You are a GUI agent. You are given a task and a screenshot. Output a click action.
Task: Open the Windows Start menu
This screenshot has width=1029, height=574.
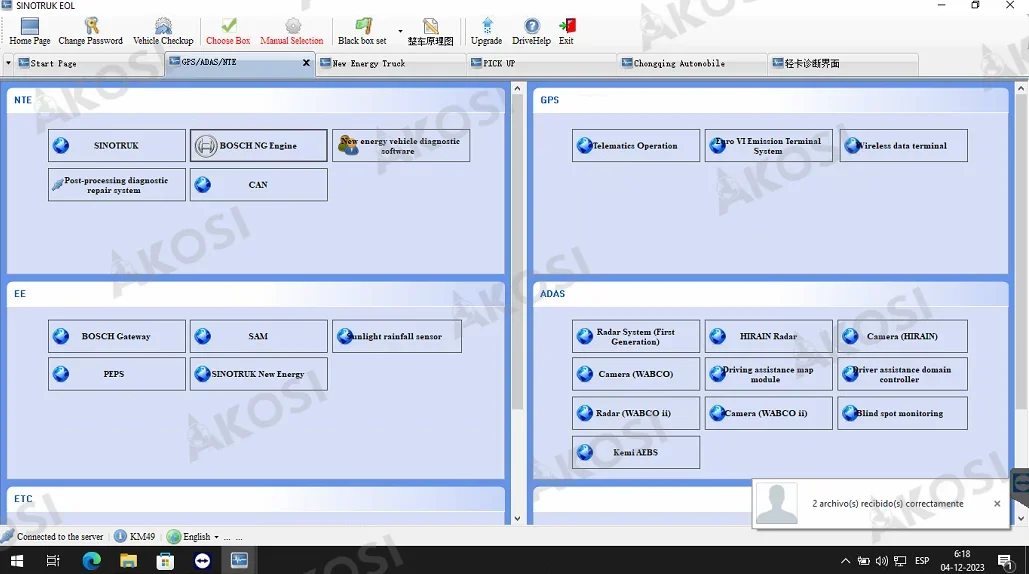(x=17, y=561)
